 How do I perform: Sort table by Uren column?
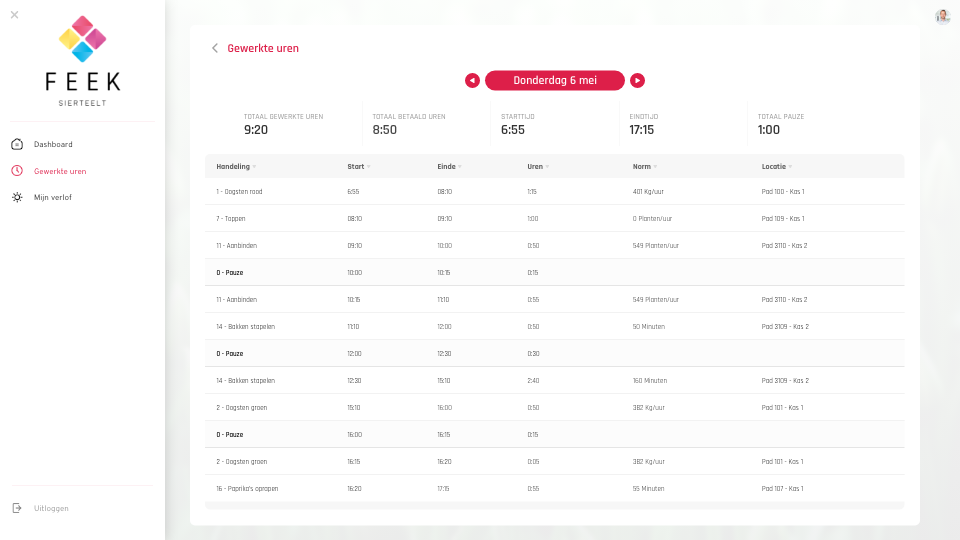point(536,166)
